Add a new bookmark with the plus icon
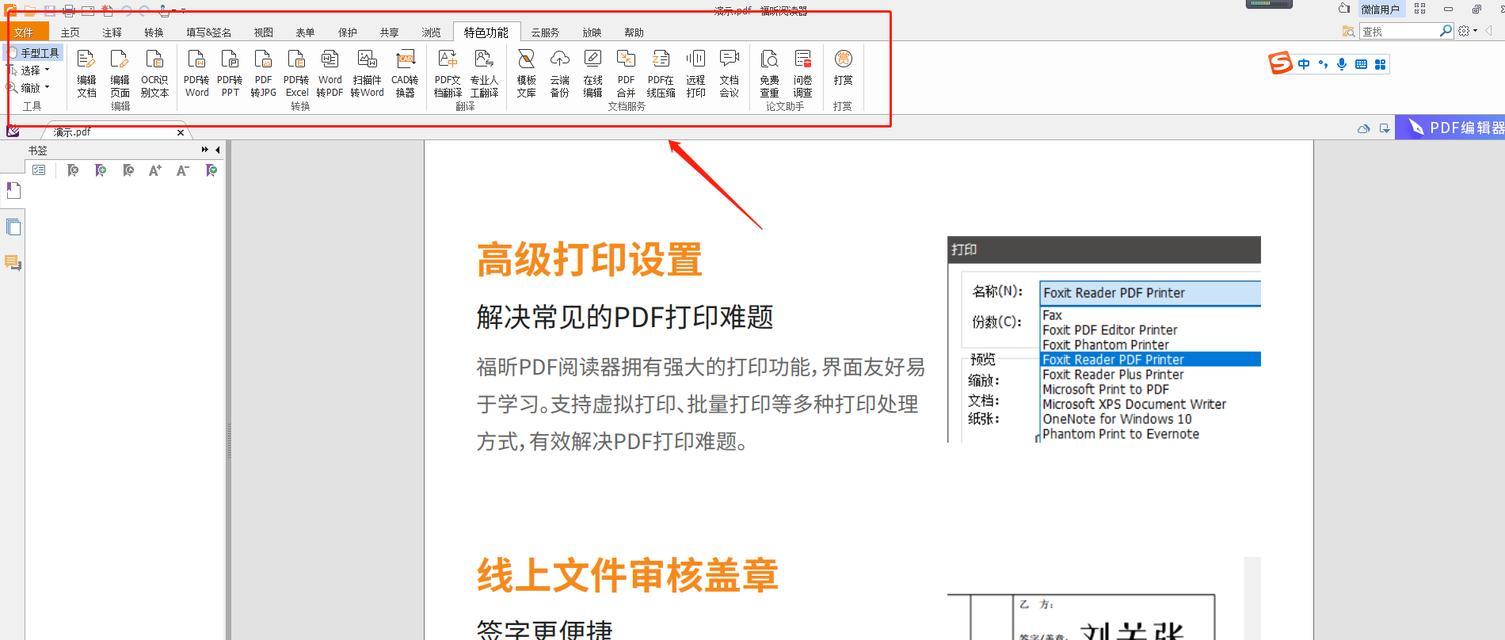This screenshot has width=1505, height=640. click(101, 170)
